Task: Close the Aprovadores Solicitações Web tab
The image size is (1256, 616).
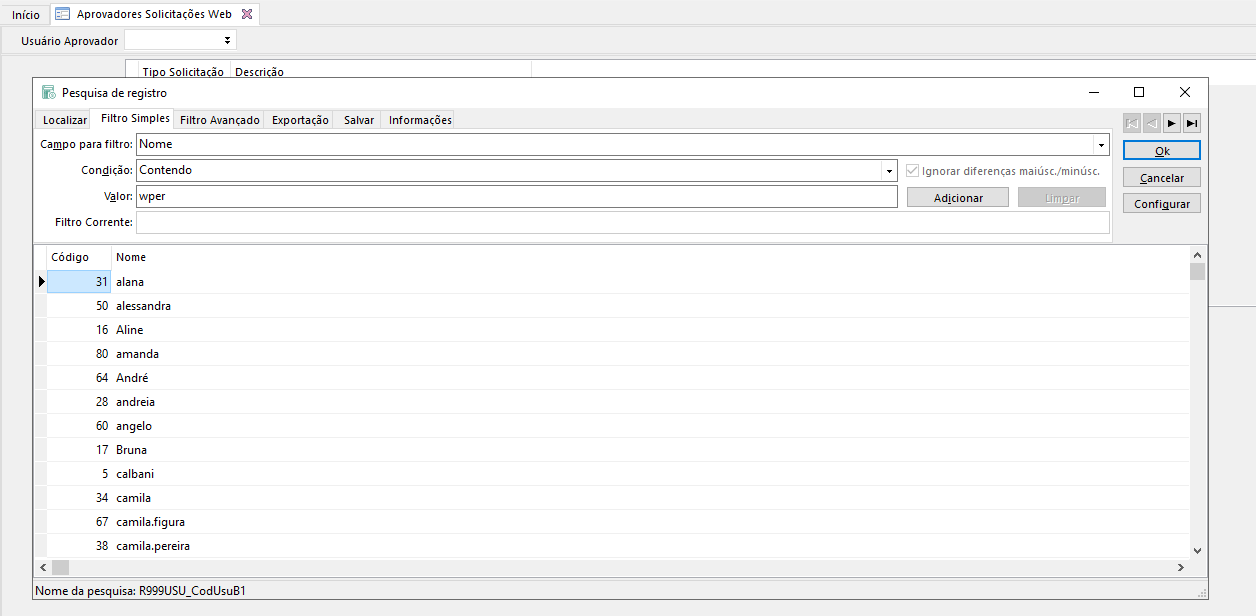Action: click(247, 14)
